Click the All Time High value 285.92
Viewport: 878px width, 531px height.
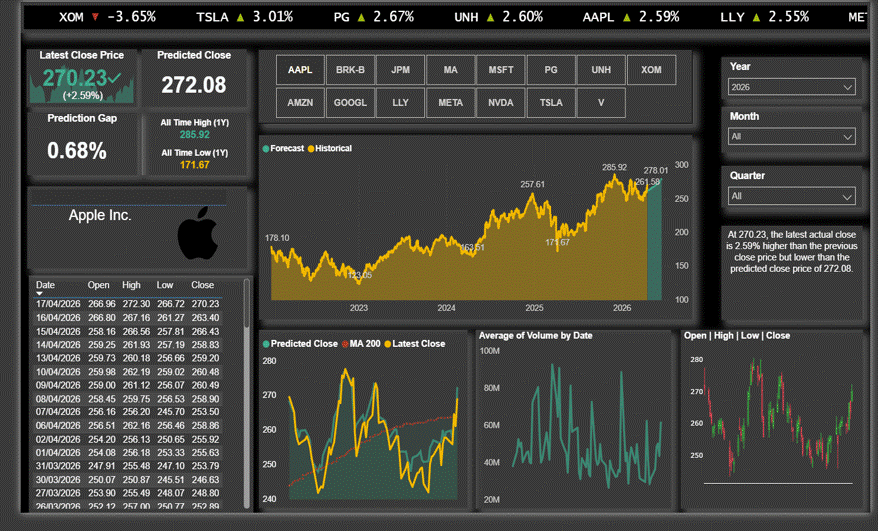(194, 134)
